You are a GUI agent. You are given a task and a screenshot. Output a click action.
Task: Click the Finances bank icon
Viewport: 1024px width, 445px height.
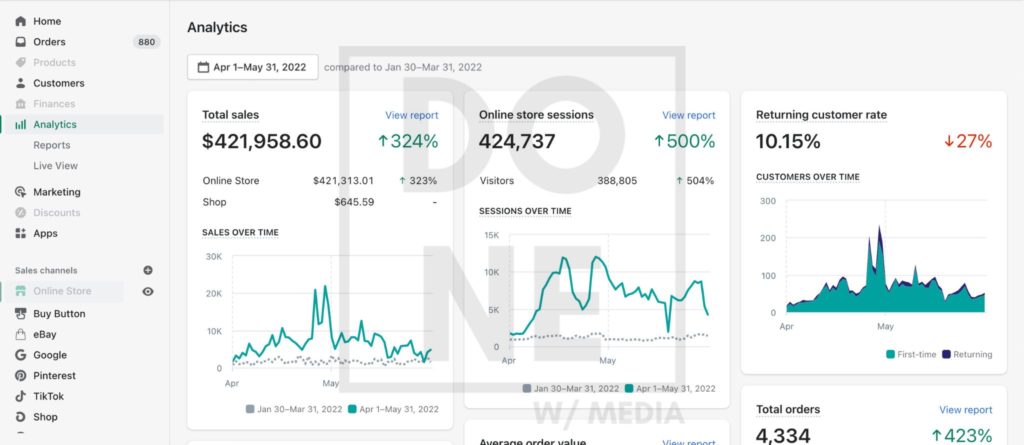[20, 104]
